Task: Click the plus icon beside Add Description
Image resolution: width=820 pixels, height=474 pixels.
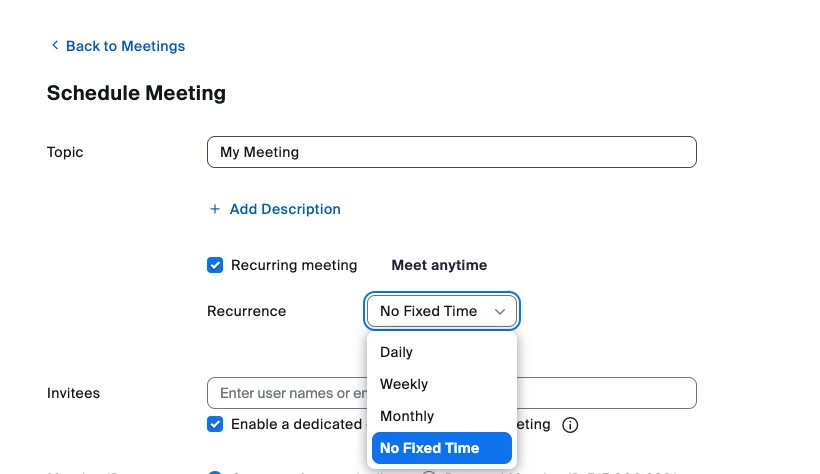Action: (214, 209)
